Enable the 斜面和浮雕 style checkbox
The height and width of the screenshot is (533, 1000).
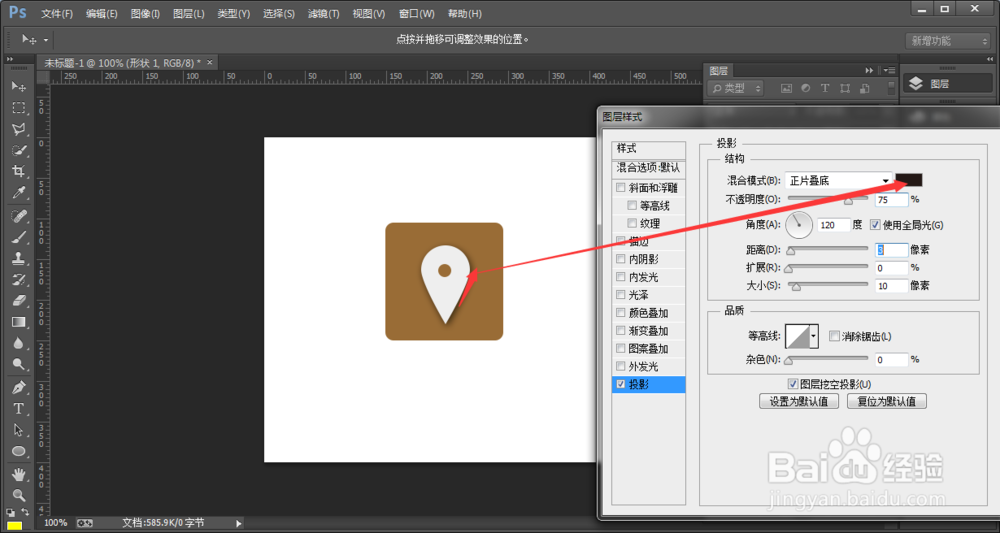pos(621,188)
